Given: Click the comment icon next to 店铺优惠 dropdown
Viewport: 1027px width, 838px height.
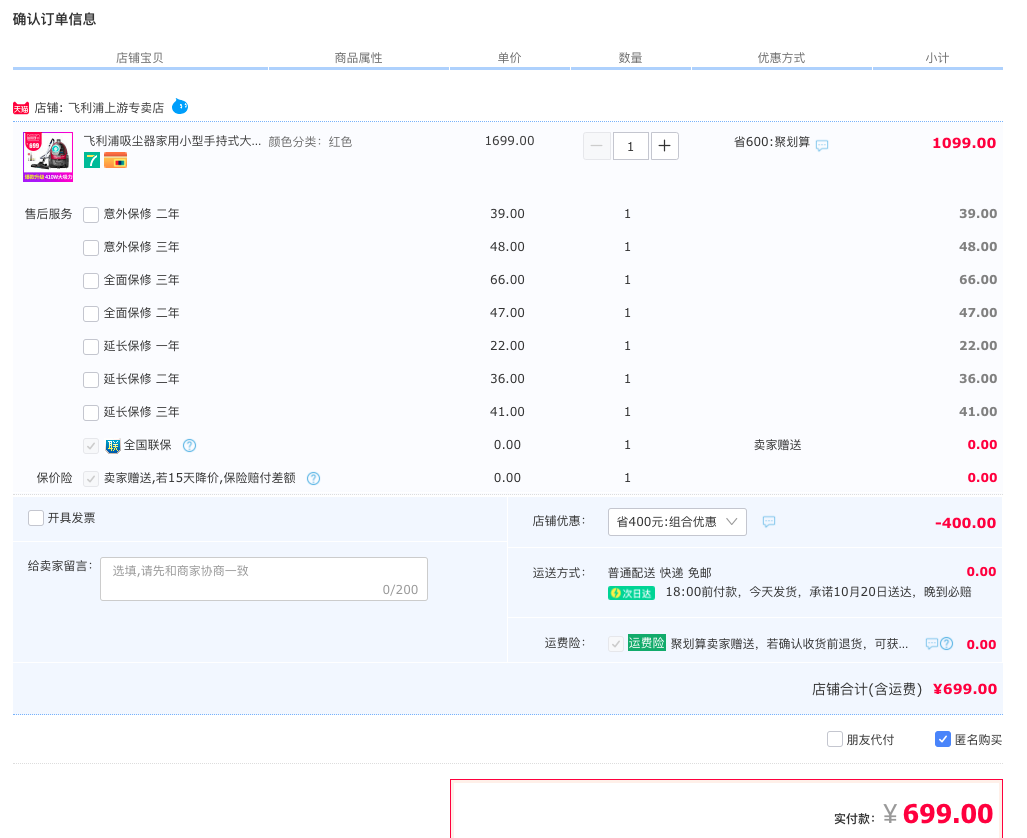Looking at the screenshot, I should (769, 522).
